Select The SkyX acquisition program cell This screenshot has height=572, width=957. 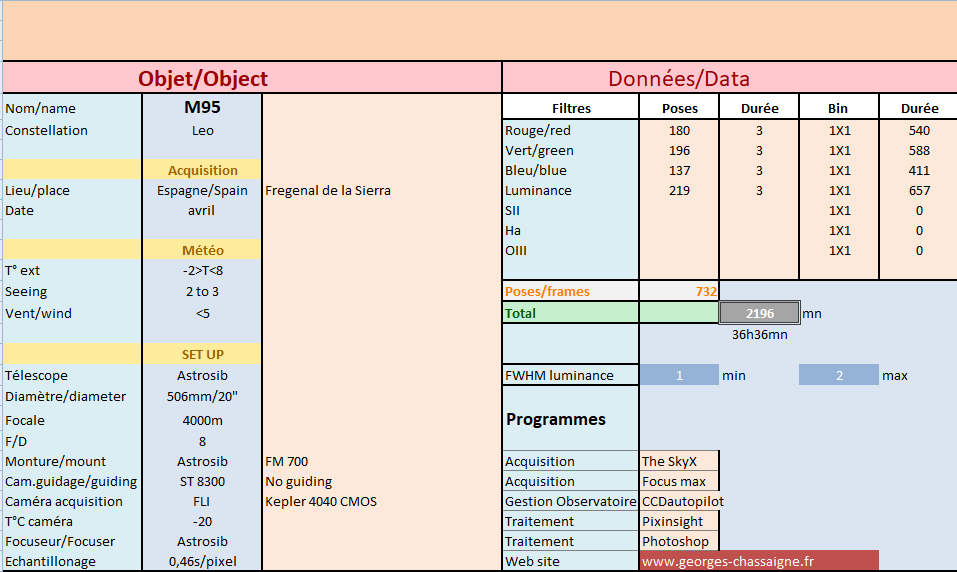click(679, 461)
